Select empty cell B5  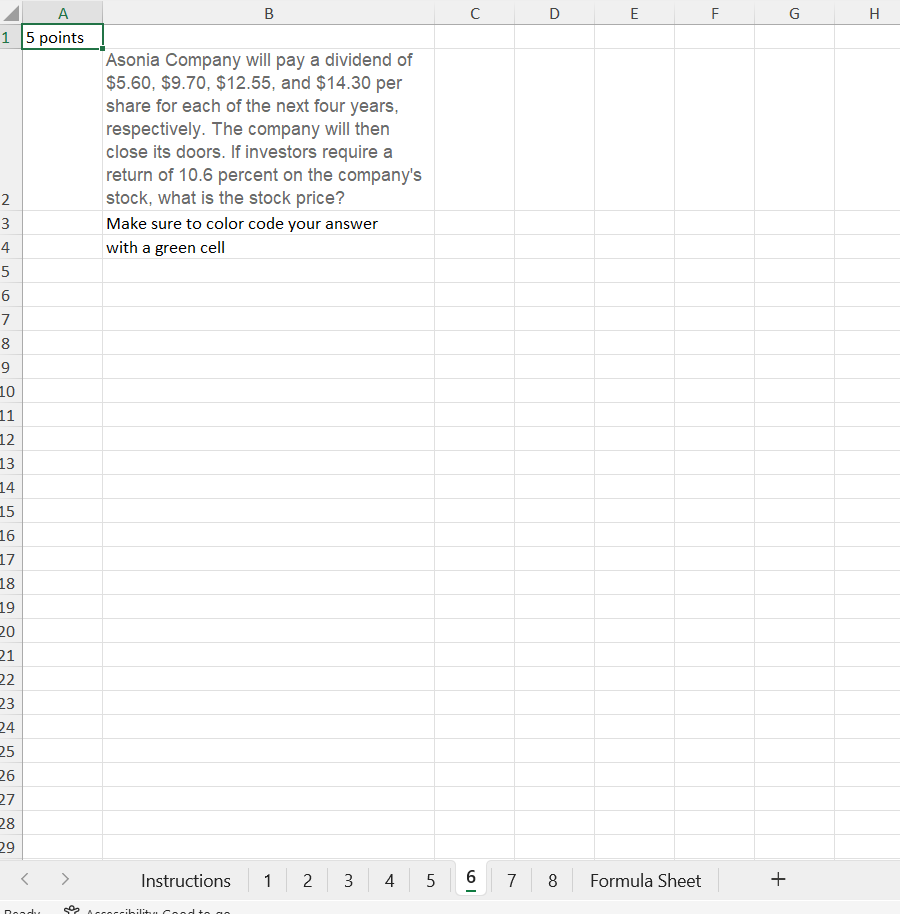tap(269, 271)
